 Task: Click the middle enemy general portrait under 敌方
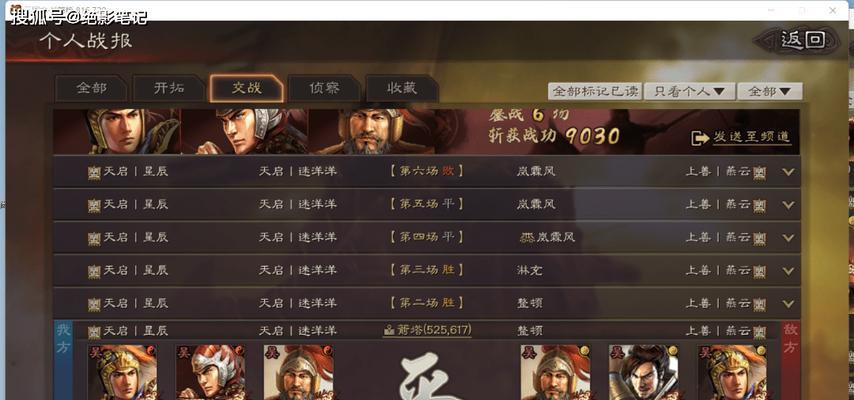tap(643, 372)
